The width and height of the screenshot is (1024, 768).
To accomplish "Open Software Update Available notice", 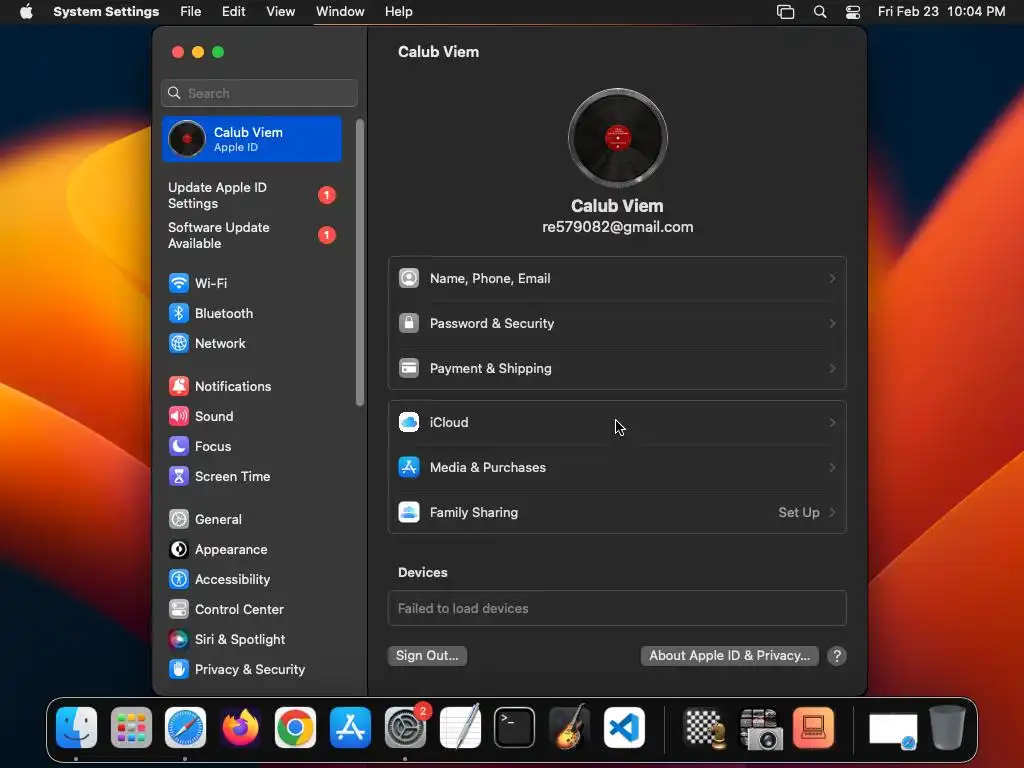I will coord(252,235).
